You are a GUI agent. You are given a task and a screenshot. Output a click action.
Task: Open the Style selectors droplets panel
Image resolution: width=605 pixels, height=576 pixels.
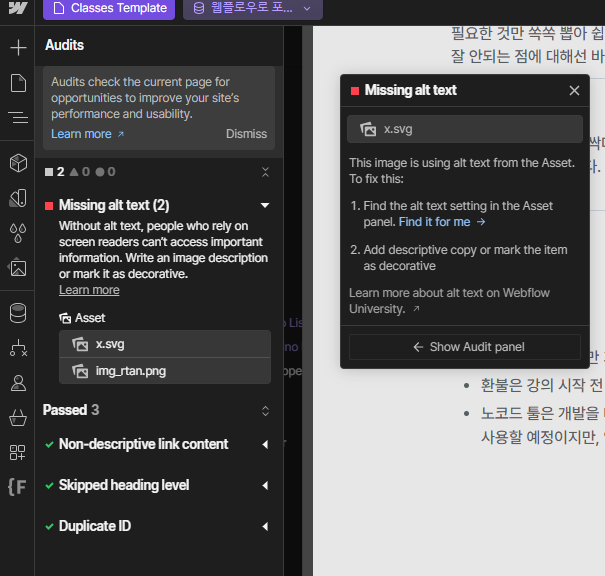click(x=18, y=233)
